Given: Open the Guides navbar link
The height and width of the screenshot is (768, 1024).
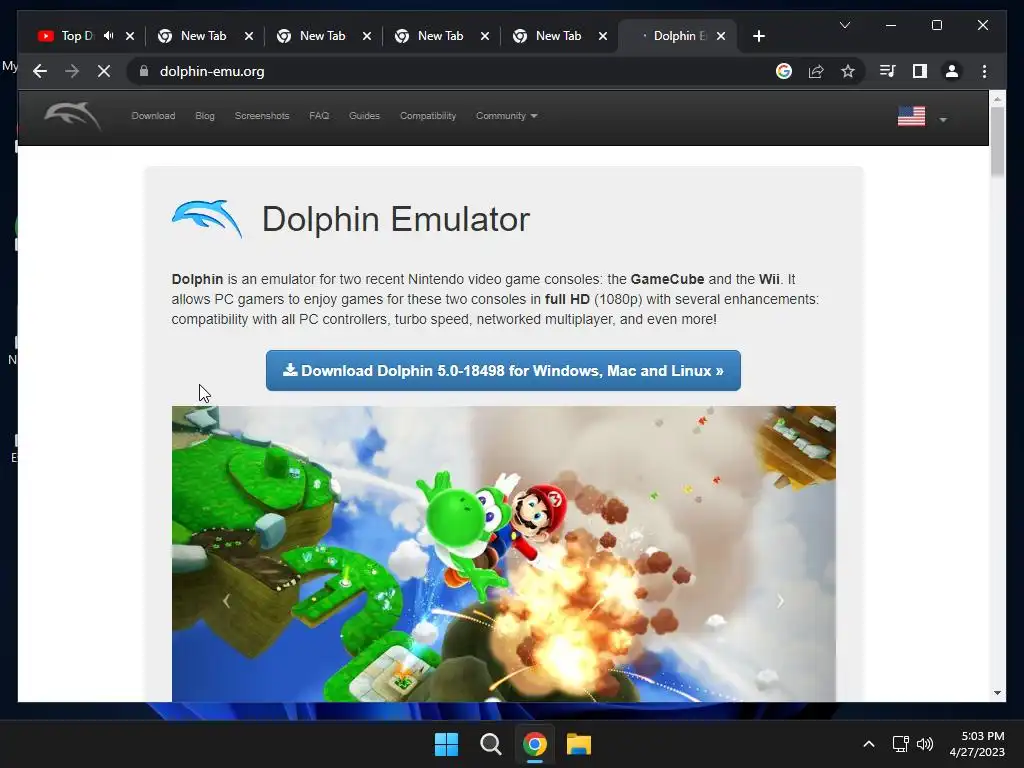Looking at the screenshot, I should [364, 116].
